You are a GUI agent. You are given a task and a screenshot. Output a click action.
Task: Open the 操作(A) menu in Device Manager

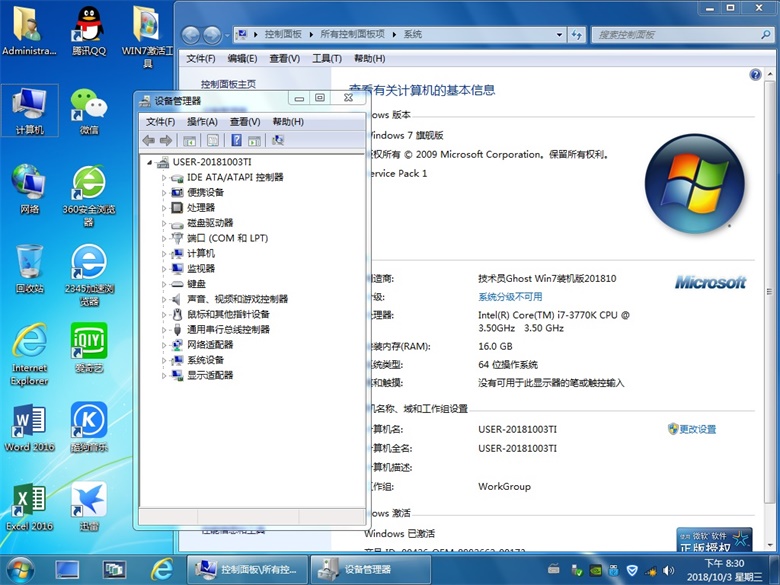(202, 122)
